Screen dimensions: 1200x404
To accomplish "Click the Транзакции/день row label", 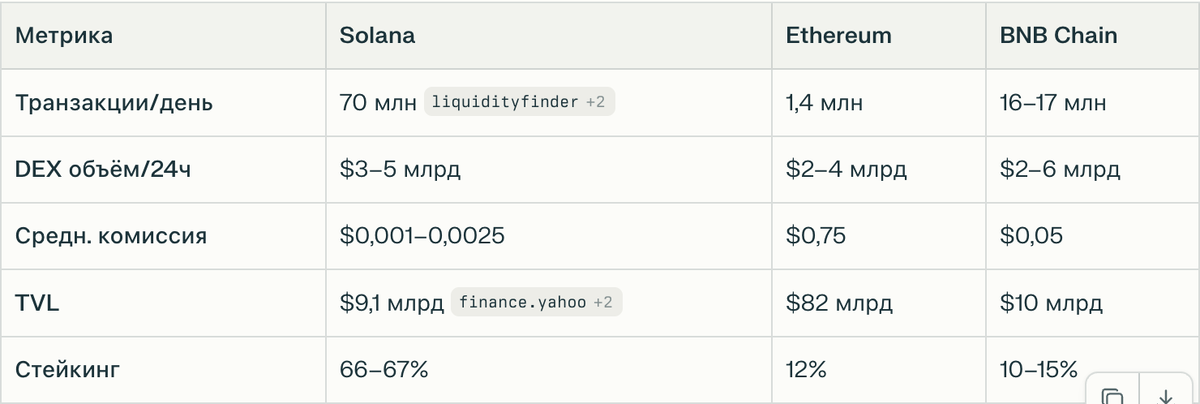I will tap(114, 102).
